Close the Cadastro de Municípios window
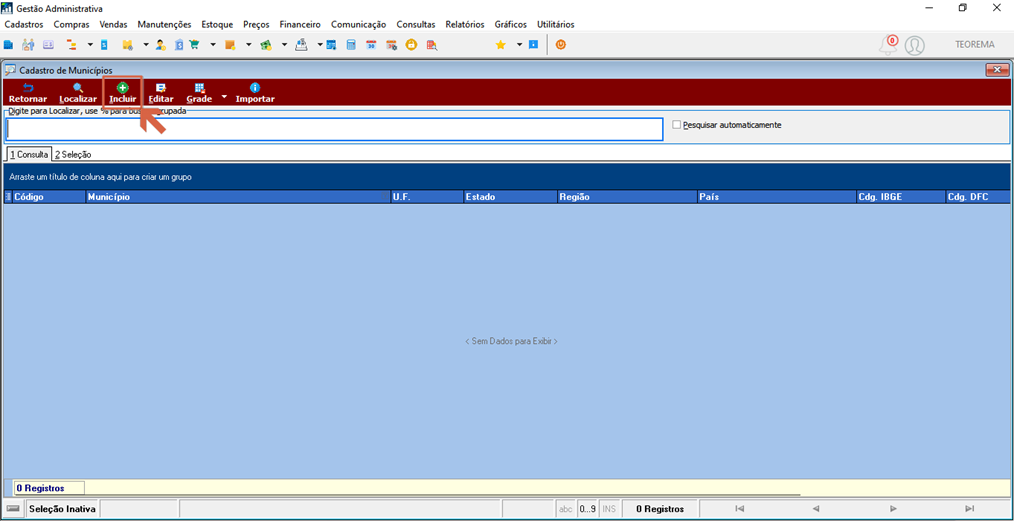This screenshot has height=521, width=1014. 997,69
